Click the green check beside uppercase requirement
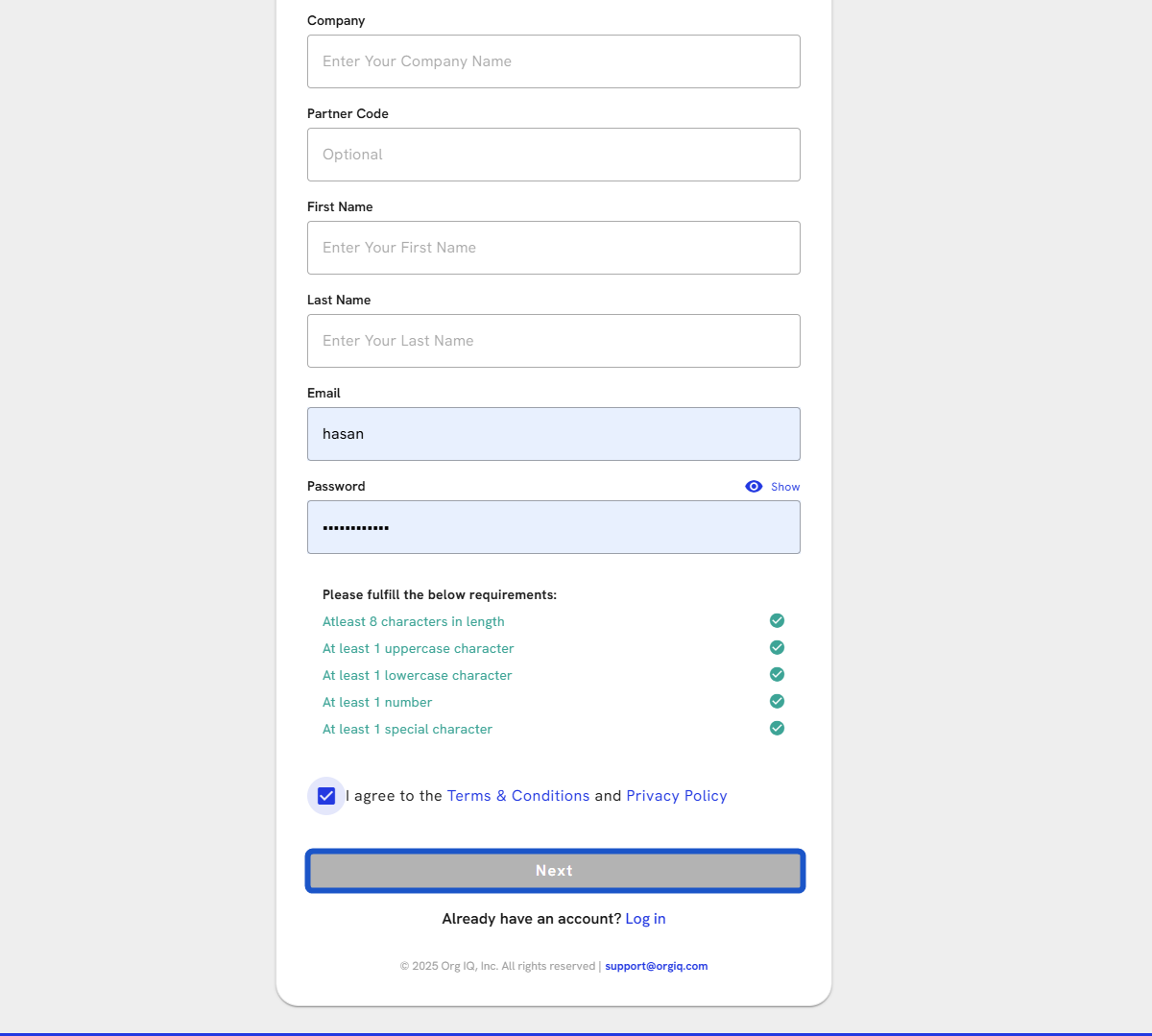1152x1036 pixels. (x=778, y=648)
